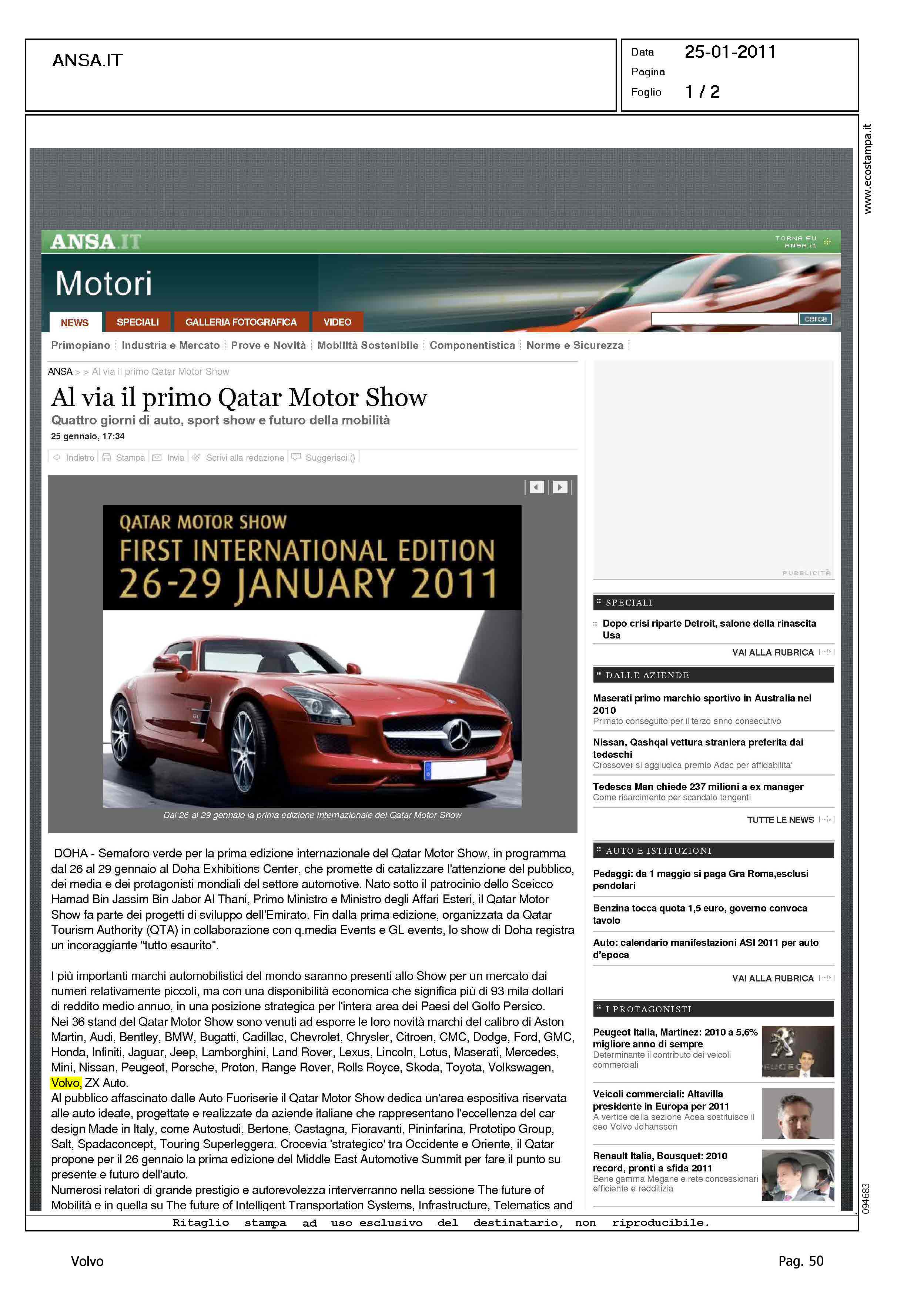Show the previous photo in the gallery
Viewport: 924px width, 1297px height.
point(536,487)
